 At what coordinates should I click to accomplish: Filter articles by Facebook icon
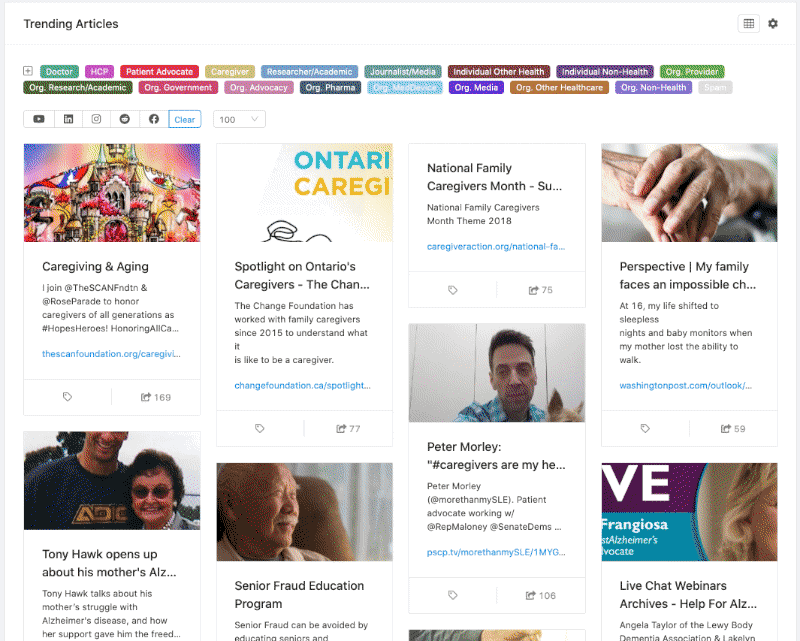[x=154, y=119]
